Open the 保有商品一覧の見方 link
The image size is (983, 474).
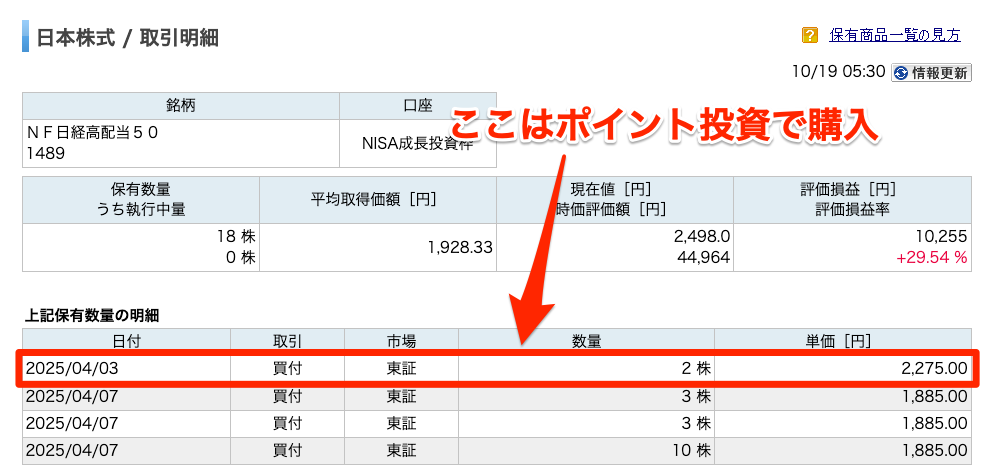895,35
